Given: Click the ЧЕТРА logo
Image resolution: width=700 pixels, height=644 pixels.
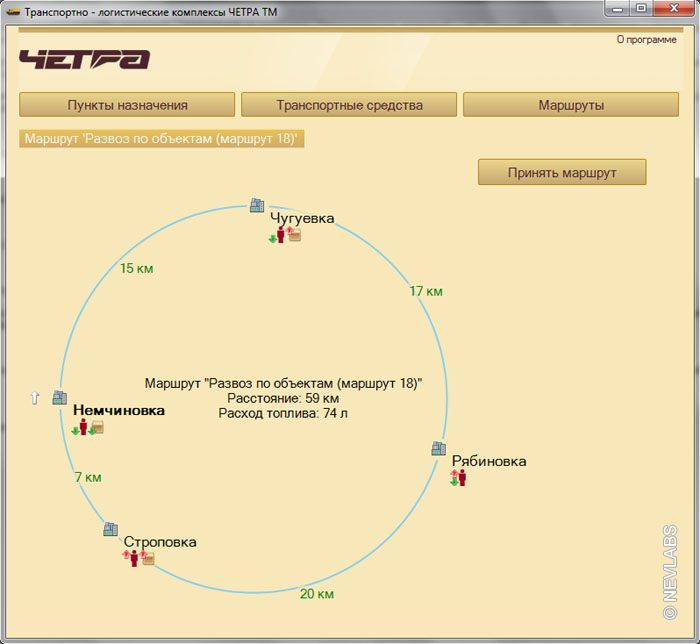Looking at the screenshot, I should (84, 59).
